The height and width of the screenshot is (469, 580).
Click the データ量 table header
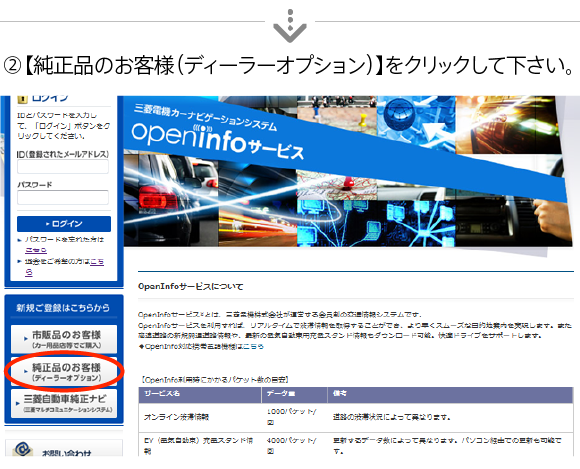(x=294, y=395)
